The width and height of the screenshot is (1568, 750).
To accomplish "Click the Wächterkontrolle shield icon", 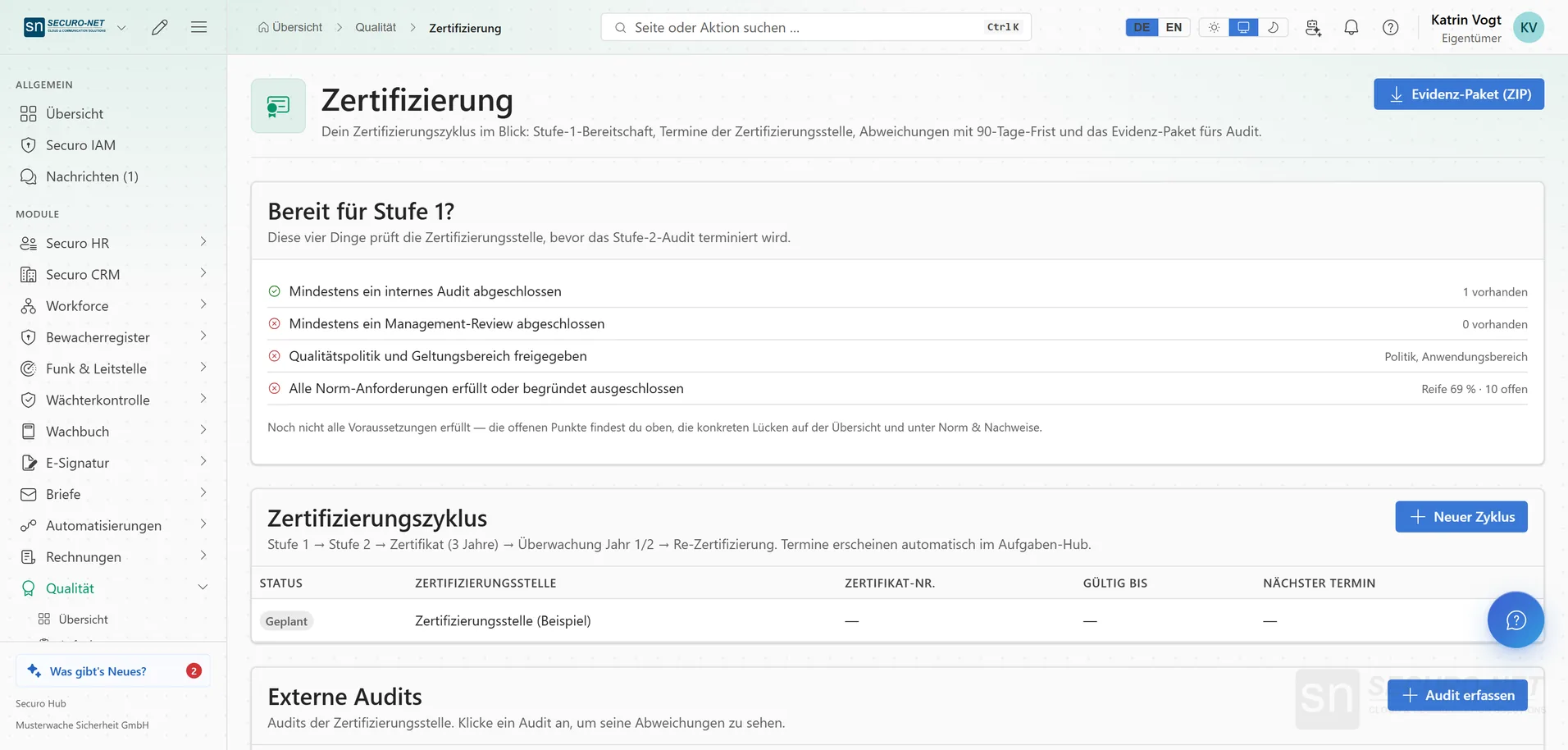I will [x=29, y=400].
